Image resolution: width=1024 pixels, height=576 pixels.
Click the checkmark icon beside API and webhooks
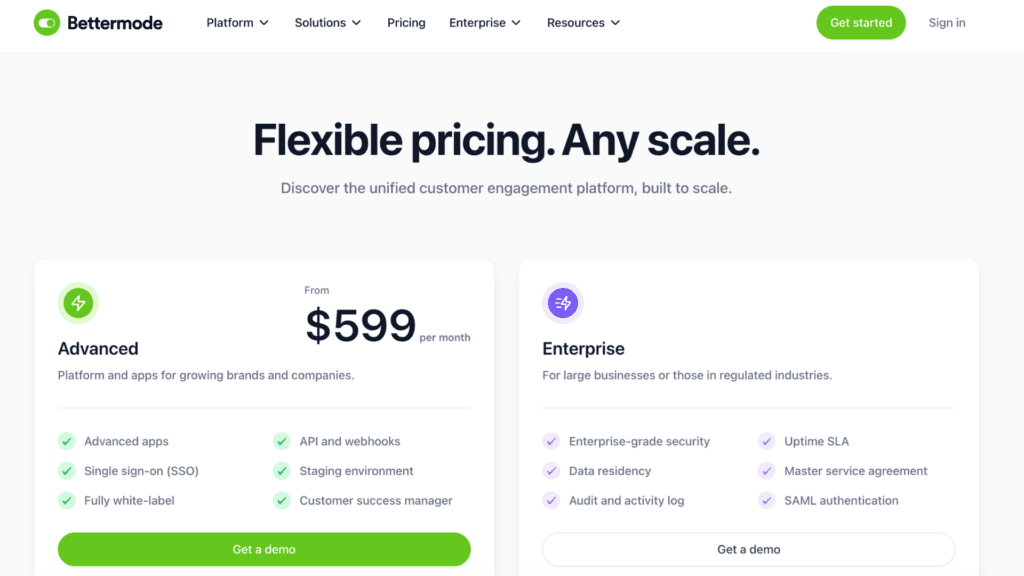pyautogui.click(x=282, y=441)
